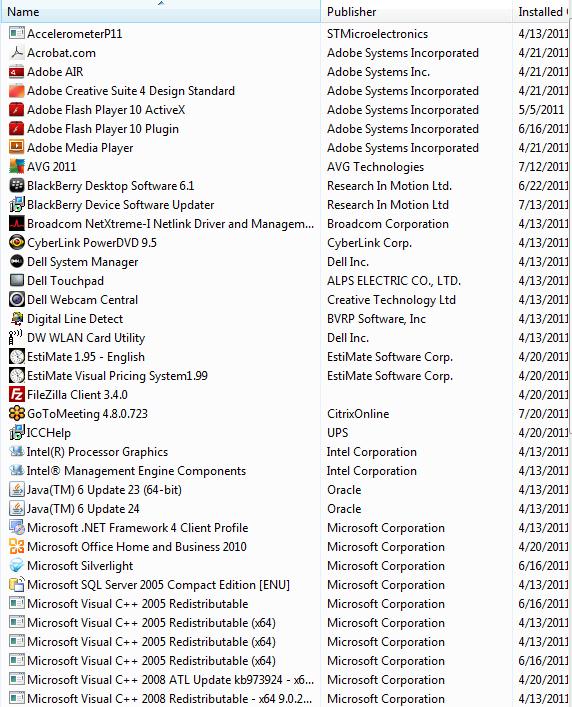The height and width of the screenshot is (707, 572).
Task: Click the Digital Line Detect icon
Action: coord(17,318)
